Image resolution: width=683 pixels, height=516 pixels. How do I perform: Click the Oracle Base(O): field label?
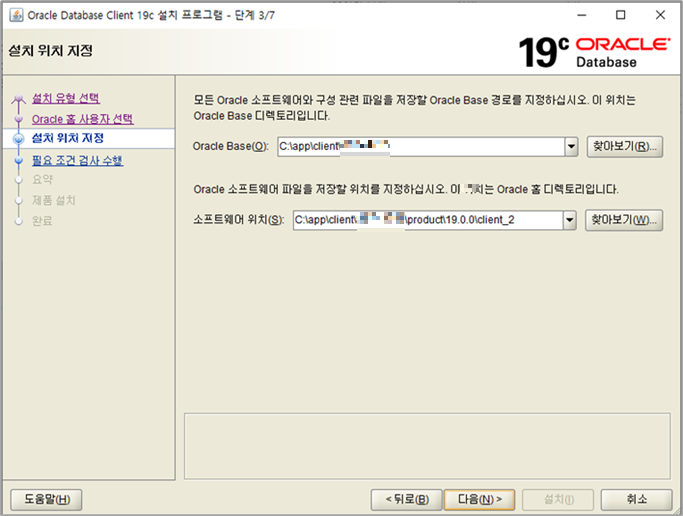tap(230, 147)
